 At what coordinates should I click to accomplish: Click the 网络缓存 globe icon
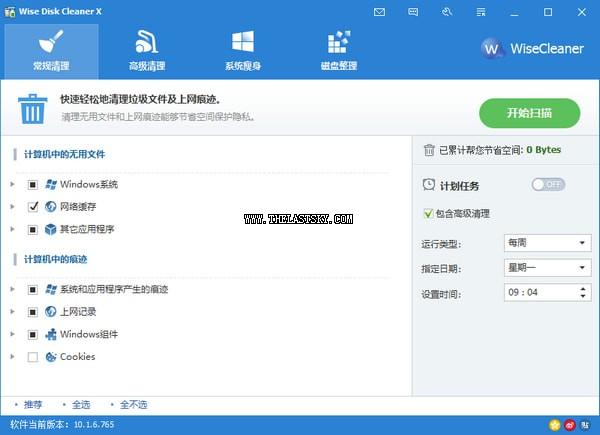coord(51,207)
